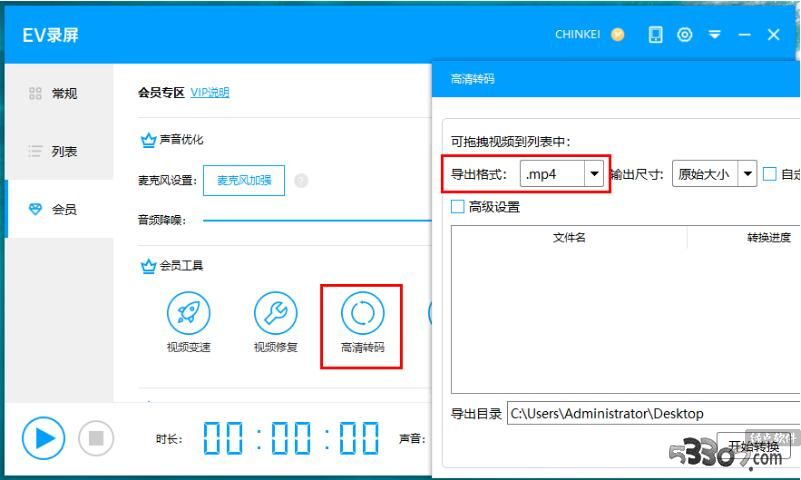Start recording with the play button
The height and width of the screenshot is (480, 801).
(43, 438)
